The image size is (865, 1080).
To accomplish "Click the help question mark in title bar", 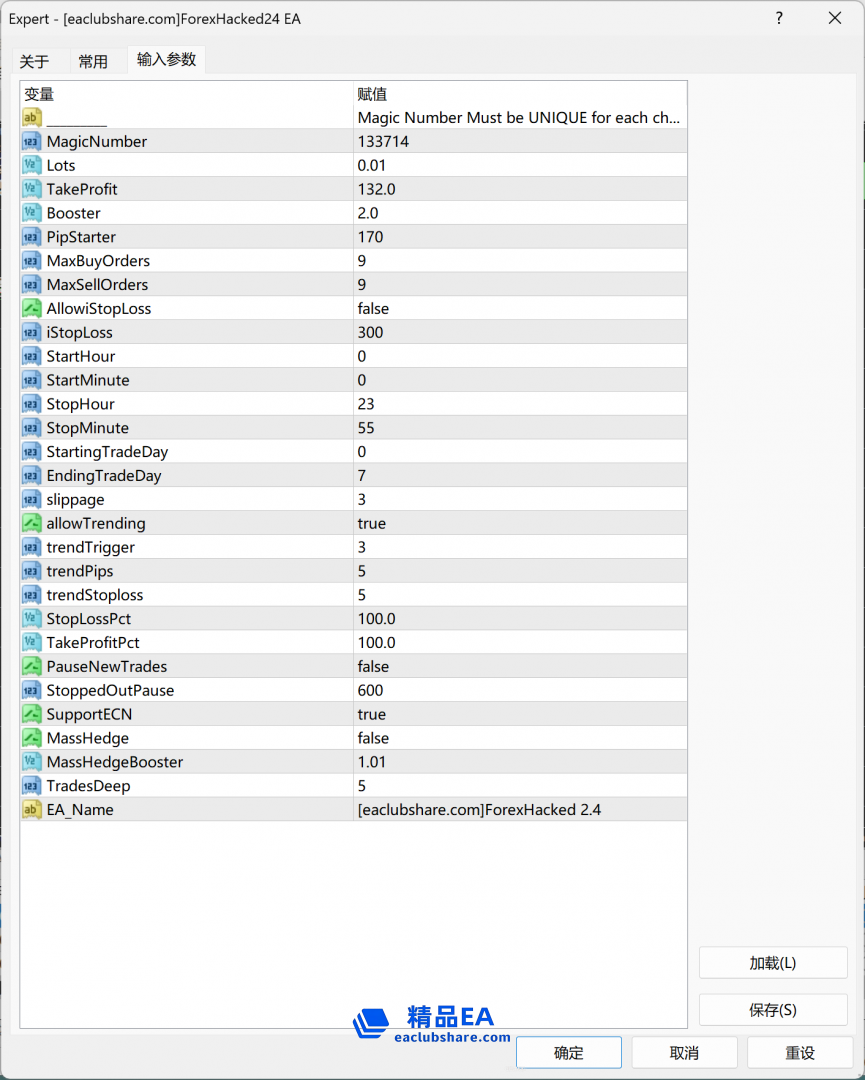I will tap(779, 18).
